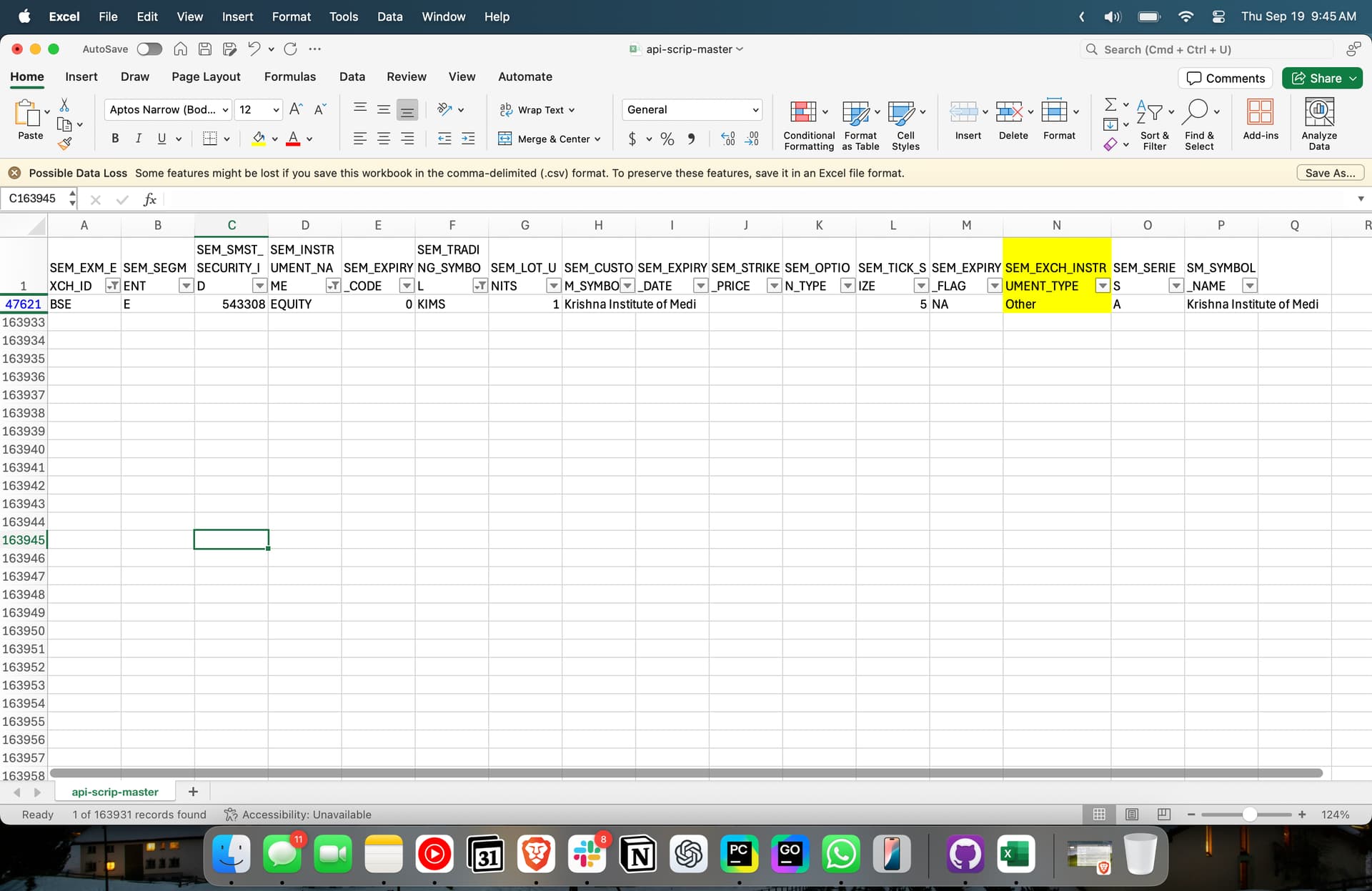
Task: Click the Search field in title bar
Action: click(x=1206, y=49)
